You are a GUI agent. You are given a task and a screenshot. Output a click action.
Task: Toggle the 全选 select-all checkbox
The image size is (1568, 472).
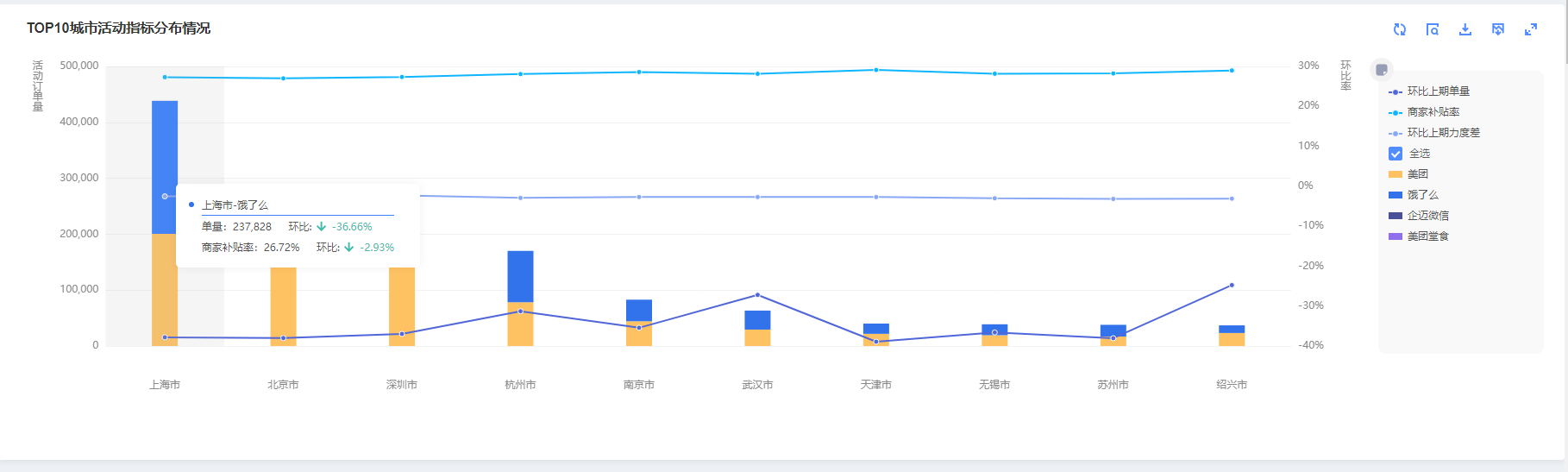pyautogui.click(x=1396, y=154)
